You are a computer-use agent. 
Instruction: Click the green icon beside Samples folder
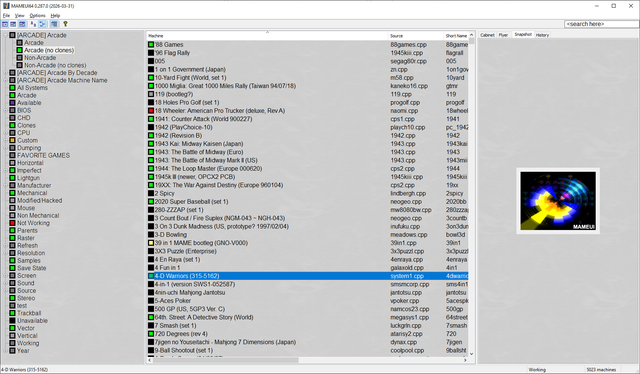click(x=12, y=260)
